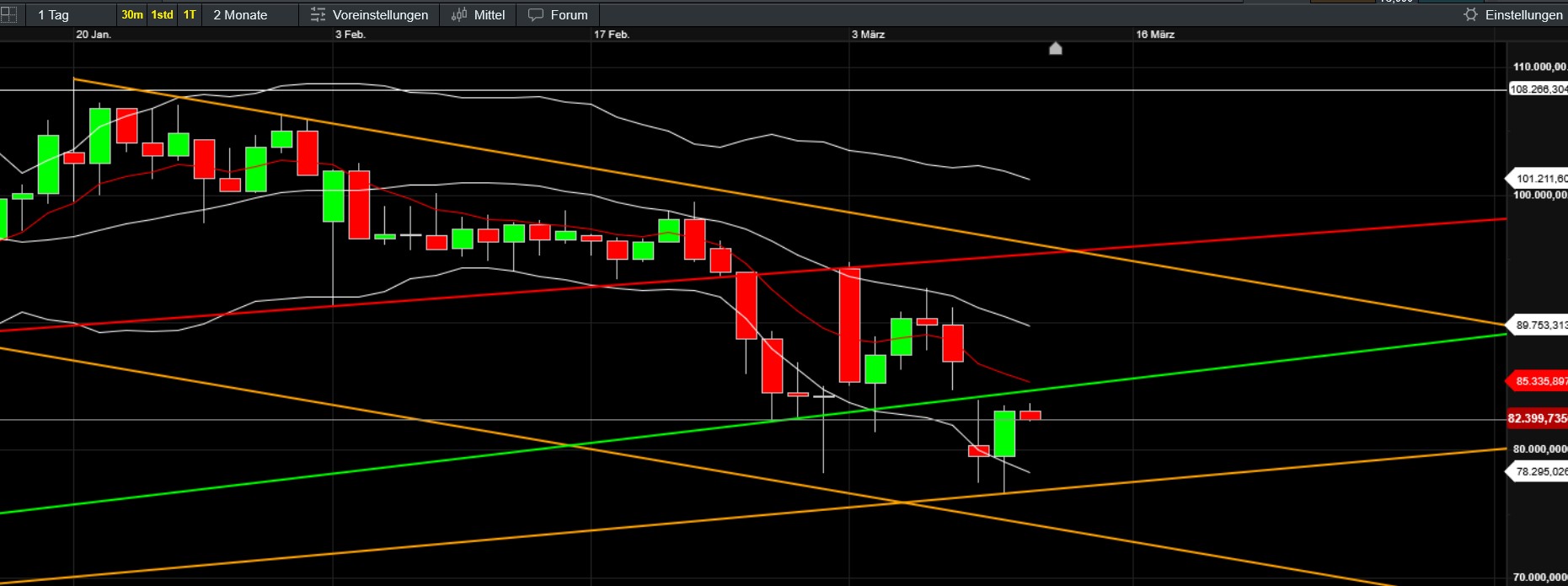
Task: Select the current price label 82.399,735
Action: pyautogui.click(x=1538, y=418)
